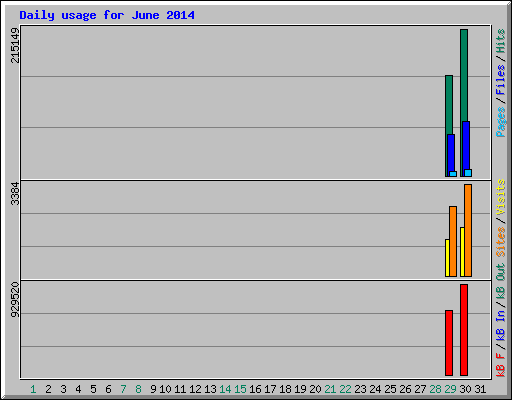Click the 'Hits' legend label
This screenshot has width=512, height=400.
[x=500, y=41]
